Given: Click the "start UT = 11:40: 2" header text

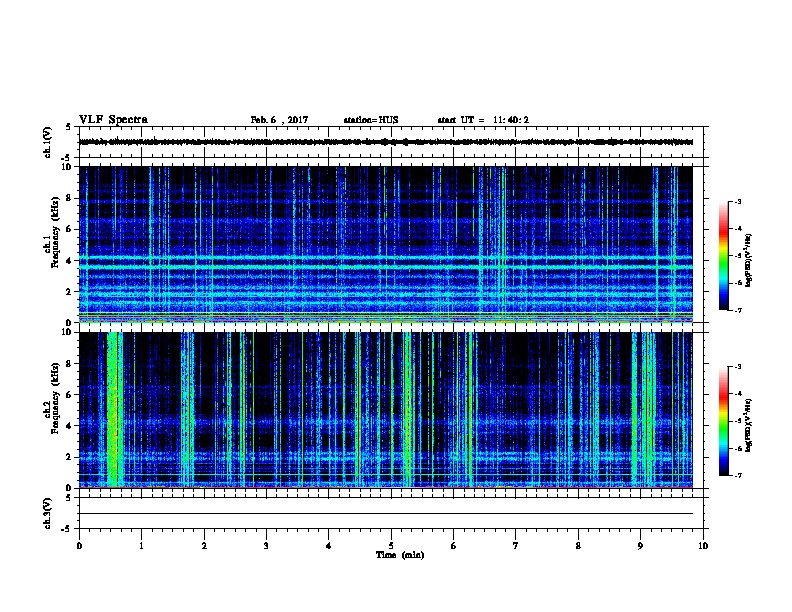Looking at the screenshot, I should (x=483, y=120).
